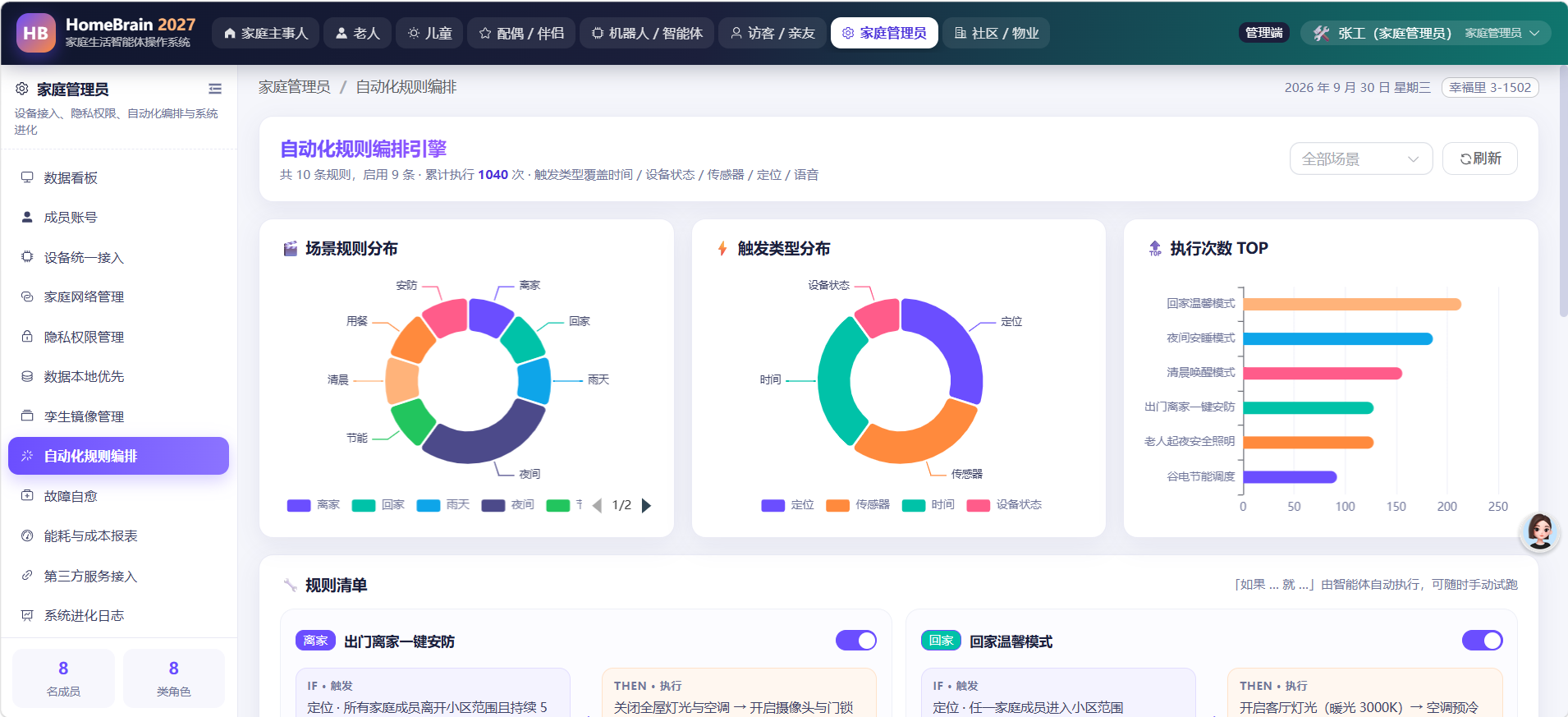Toggle 雨天 legend in scene chart
This screenshot has height=717, width=1568.
443,505
